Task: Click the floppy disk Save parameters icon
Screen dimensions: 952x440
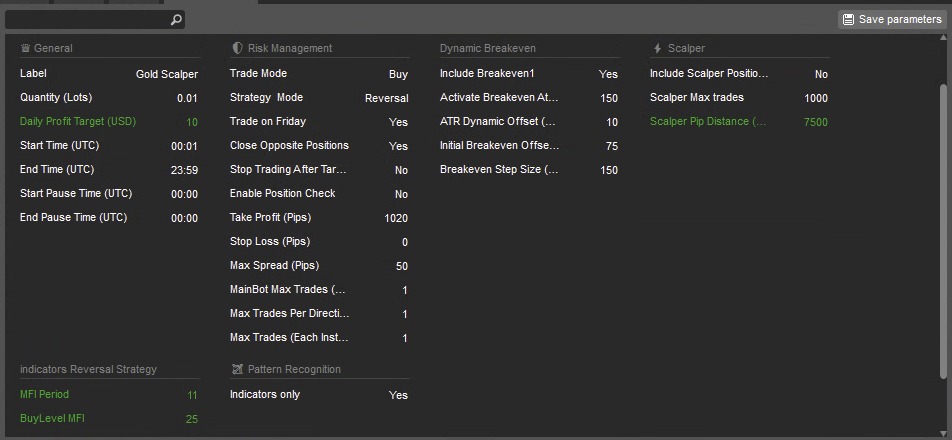Action: pyautogui.click(x=848, y=19)
